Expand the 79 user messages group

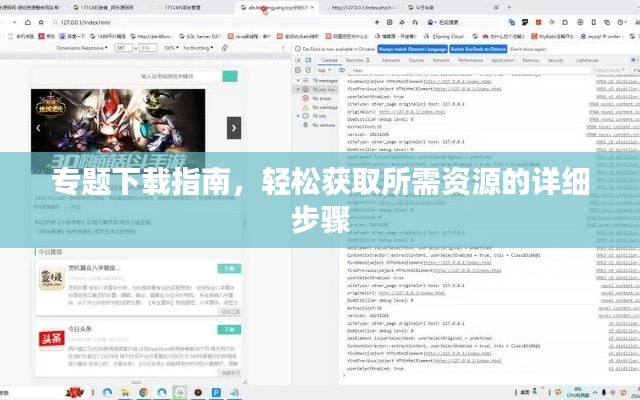pos(298,89)
